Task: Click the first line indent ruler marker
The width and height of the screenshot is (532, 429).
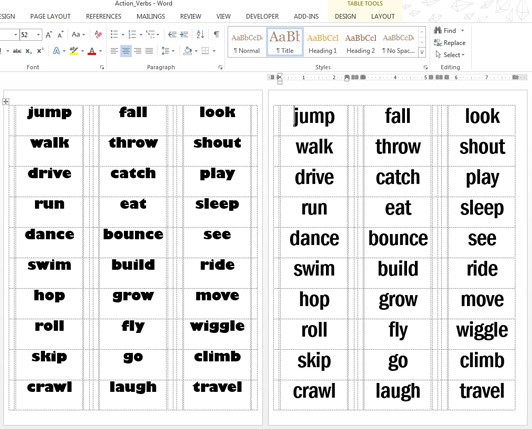Action: coord(280,76)
